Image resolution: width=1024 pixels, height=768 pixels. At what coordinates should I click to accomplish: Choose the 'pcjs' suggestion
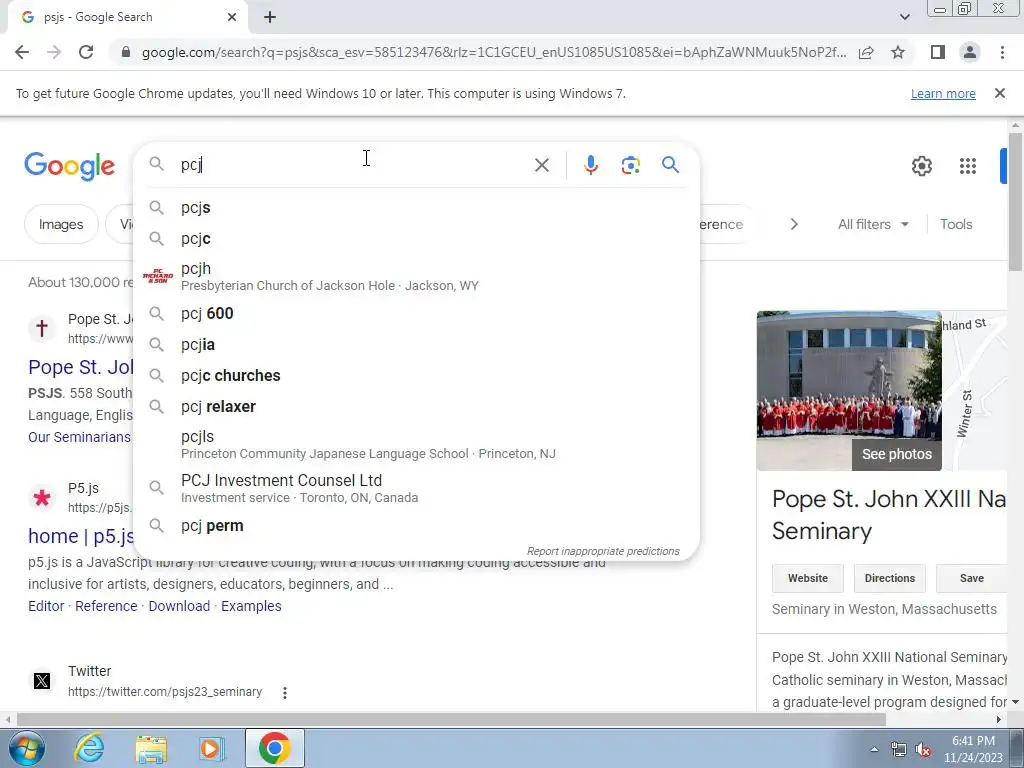(x=416, y=208)
